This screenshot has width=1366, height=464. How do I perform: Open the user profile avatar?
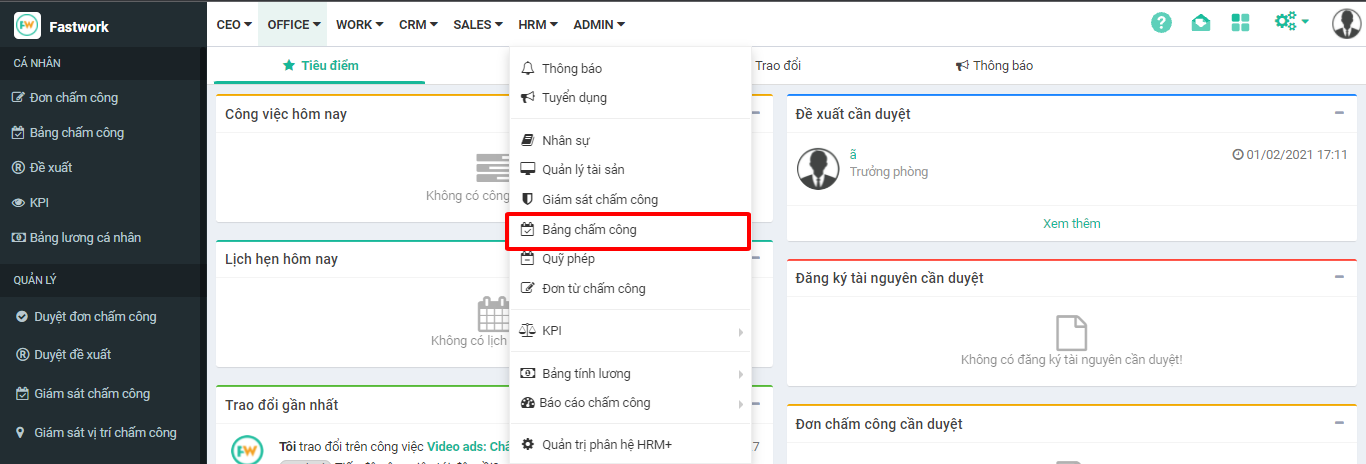tap(1346, 23)
